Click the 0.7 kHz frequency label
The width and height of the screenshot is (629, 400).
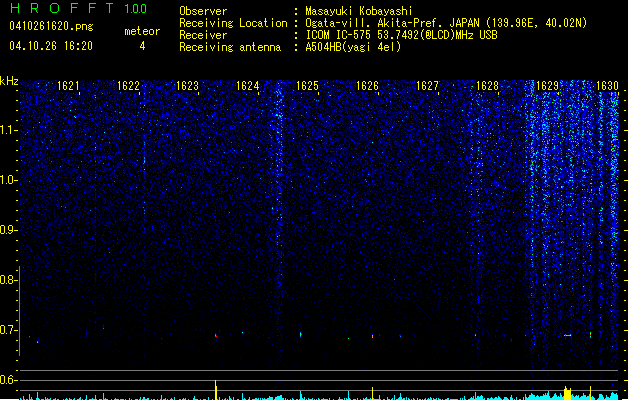8,330
